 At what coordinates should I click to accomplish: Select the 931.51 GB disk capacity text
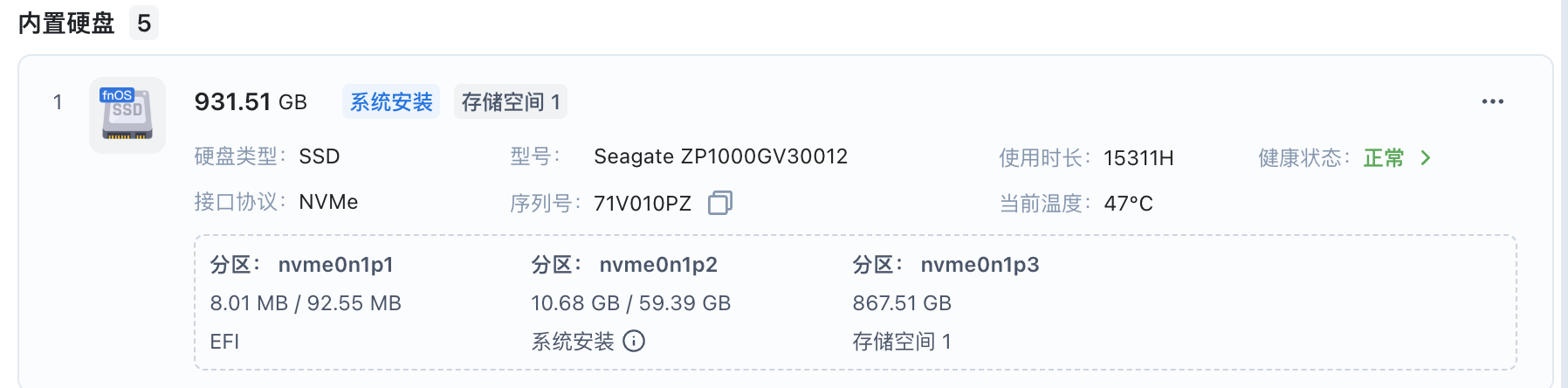251,102
